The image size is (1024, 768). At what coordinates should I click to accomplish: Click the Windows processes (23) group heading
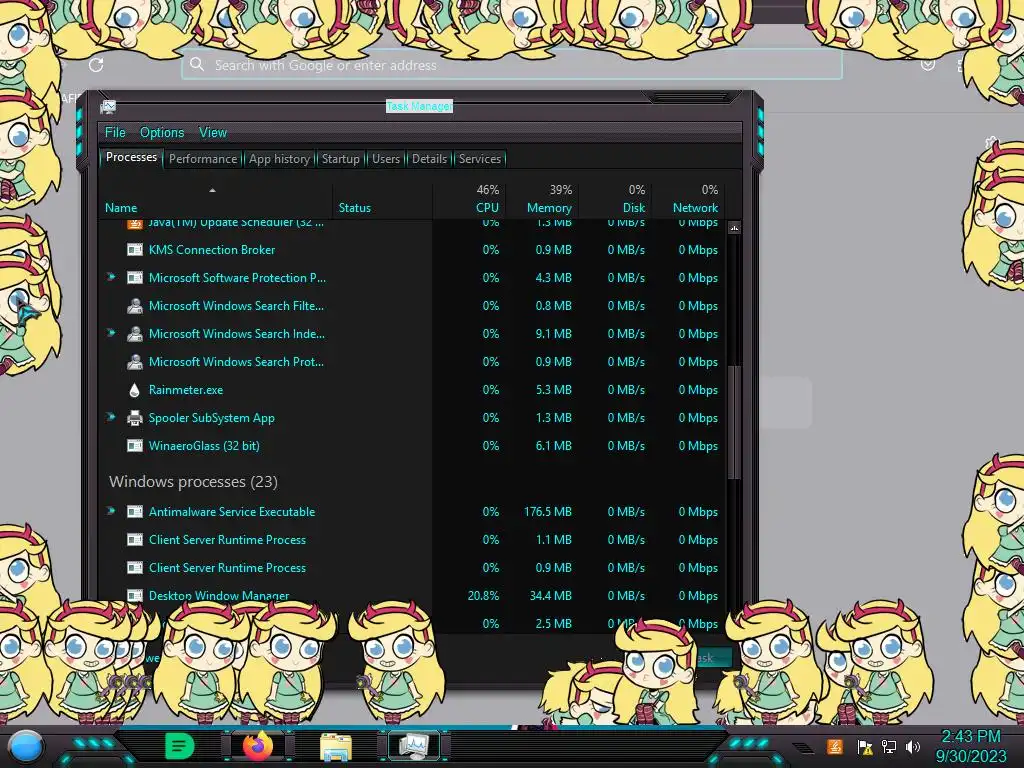coord(193,482)
